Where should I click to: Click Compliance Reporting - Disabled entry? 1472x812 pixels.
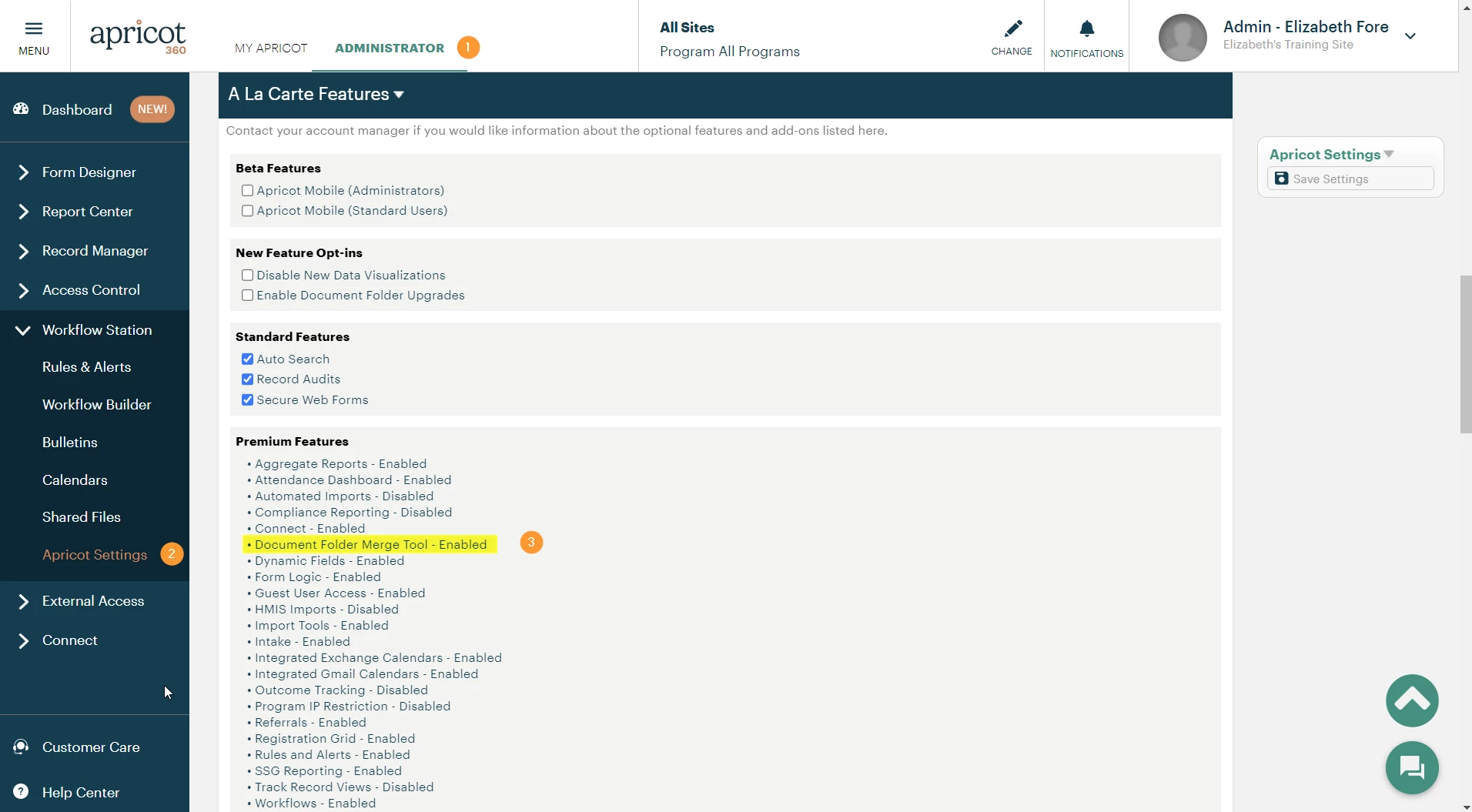point(353,513)
